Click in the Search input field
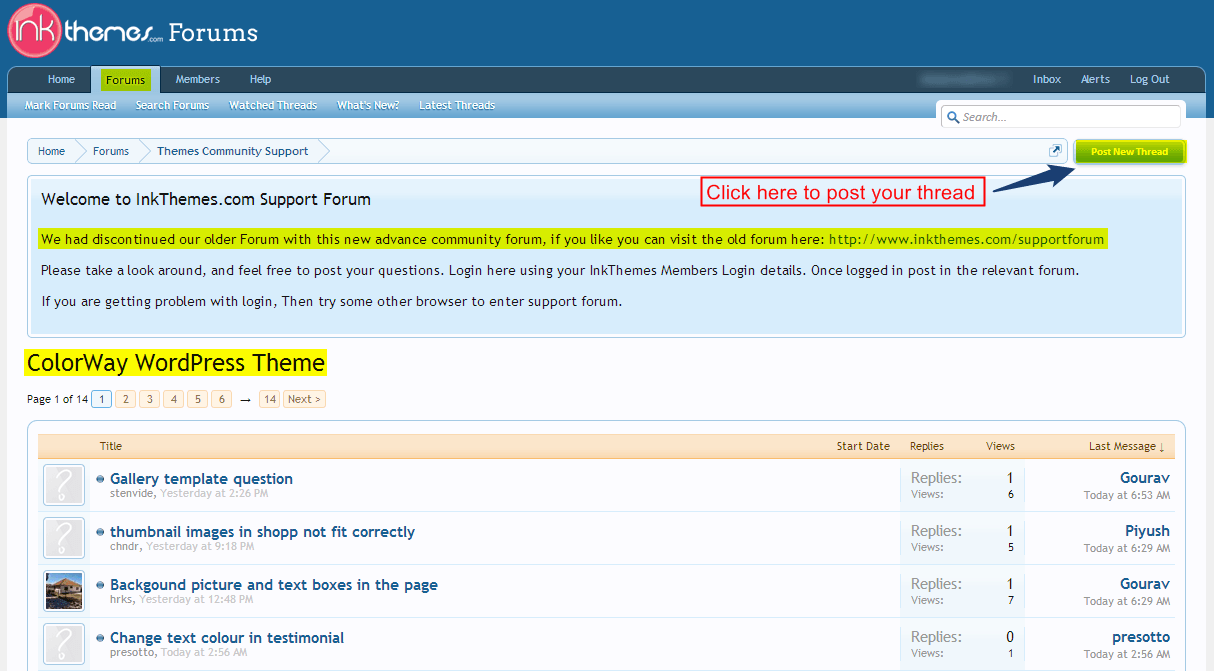Viewport: 1214px width, 671px height. pyautogui.click(x=1061, y=117)
